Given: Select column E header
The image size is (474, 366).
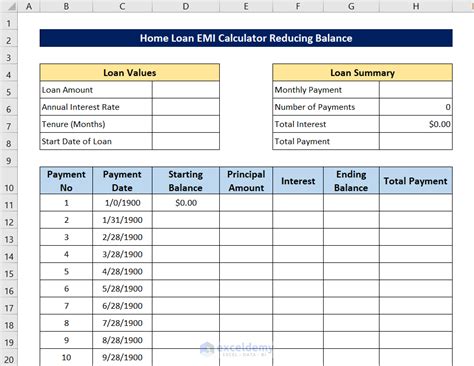Looking at the screenshot, I should pos(246,6).
